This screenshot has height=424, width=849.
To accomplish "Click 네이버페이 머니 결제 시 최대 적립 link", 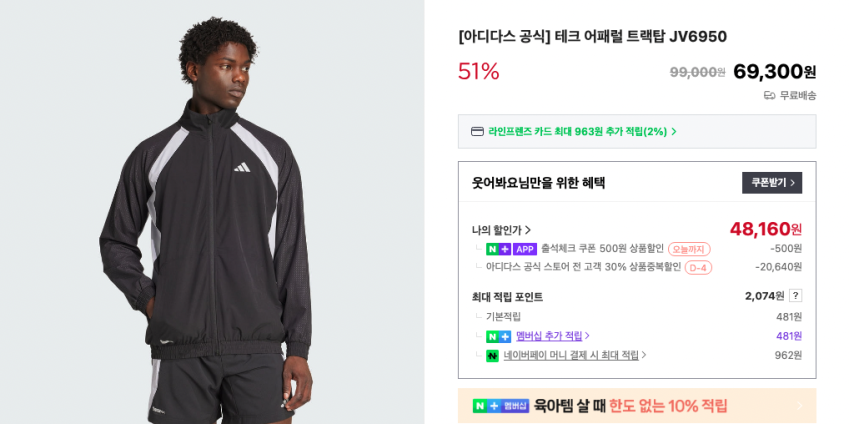I will pos(571,355).
